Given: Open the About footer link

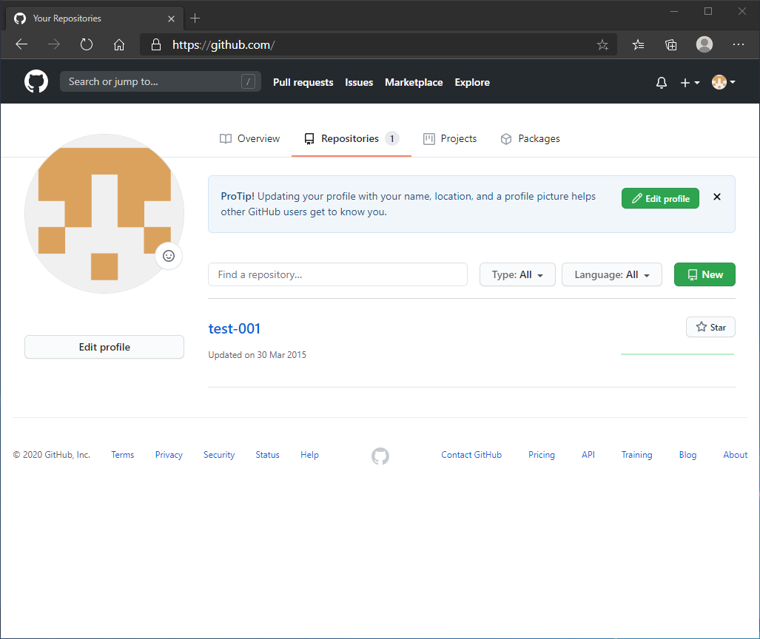Looking at the screenshot, I should click(x=735, y=455).
